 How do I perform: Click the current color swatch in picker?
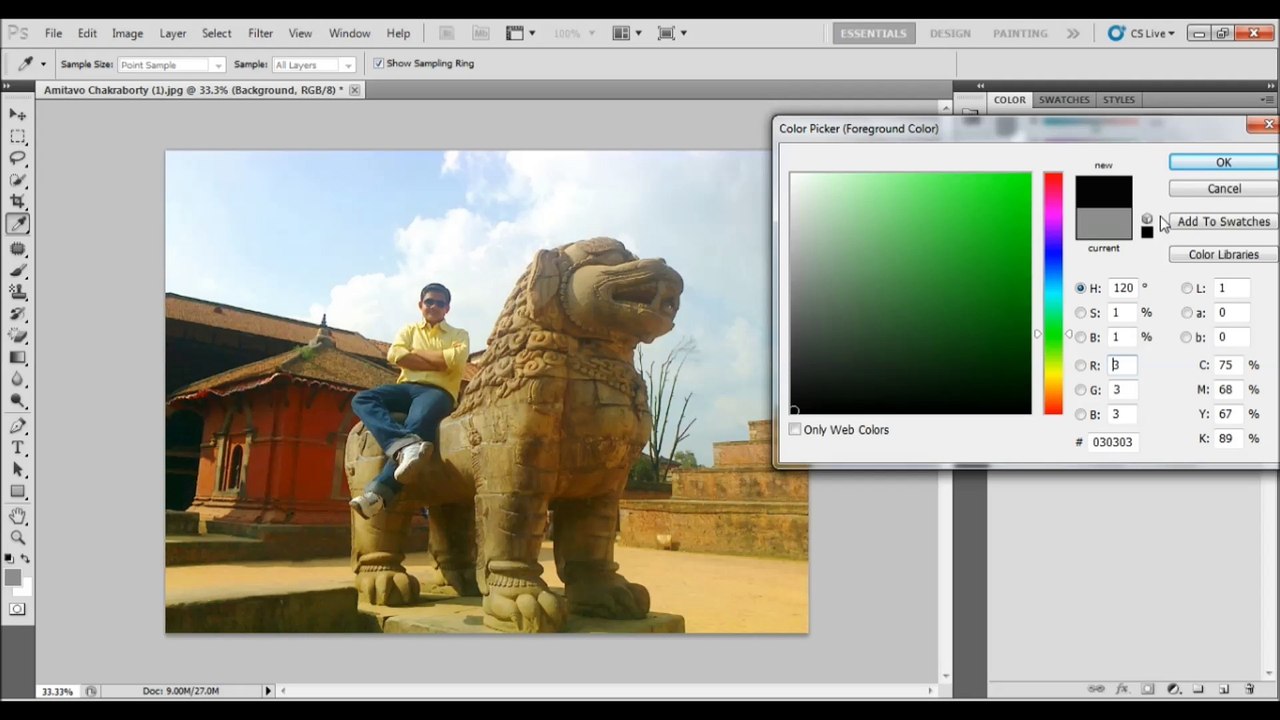(1104, 224)
